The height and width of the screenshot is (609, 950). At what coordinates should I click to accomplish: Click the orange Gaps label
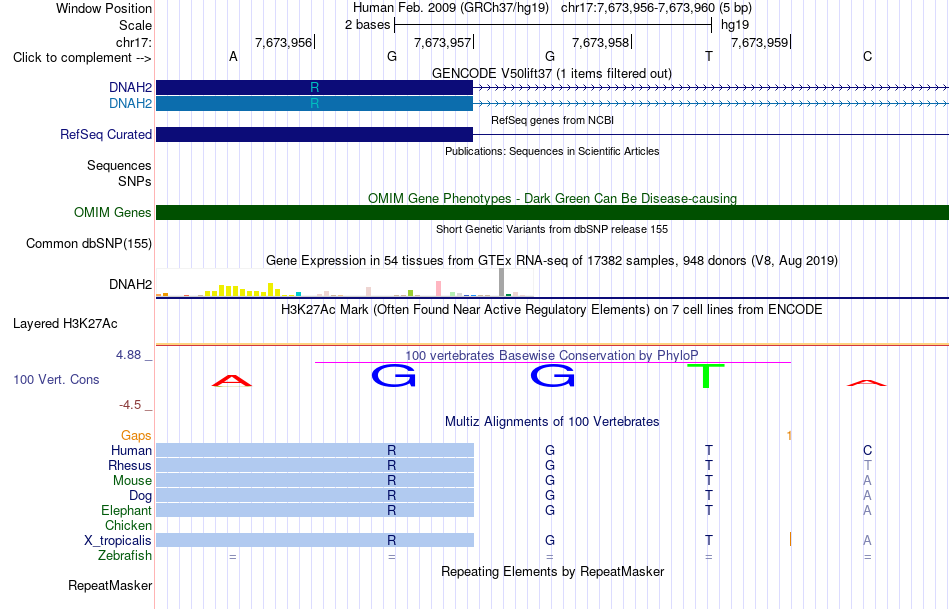136,436
